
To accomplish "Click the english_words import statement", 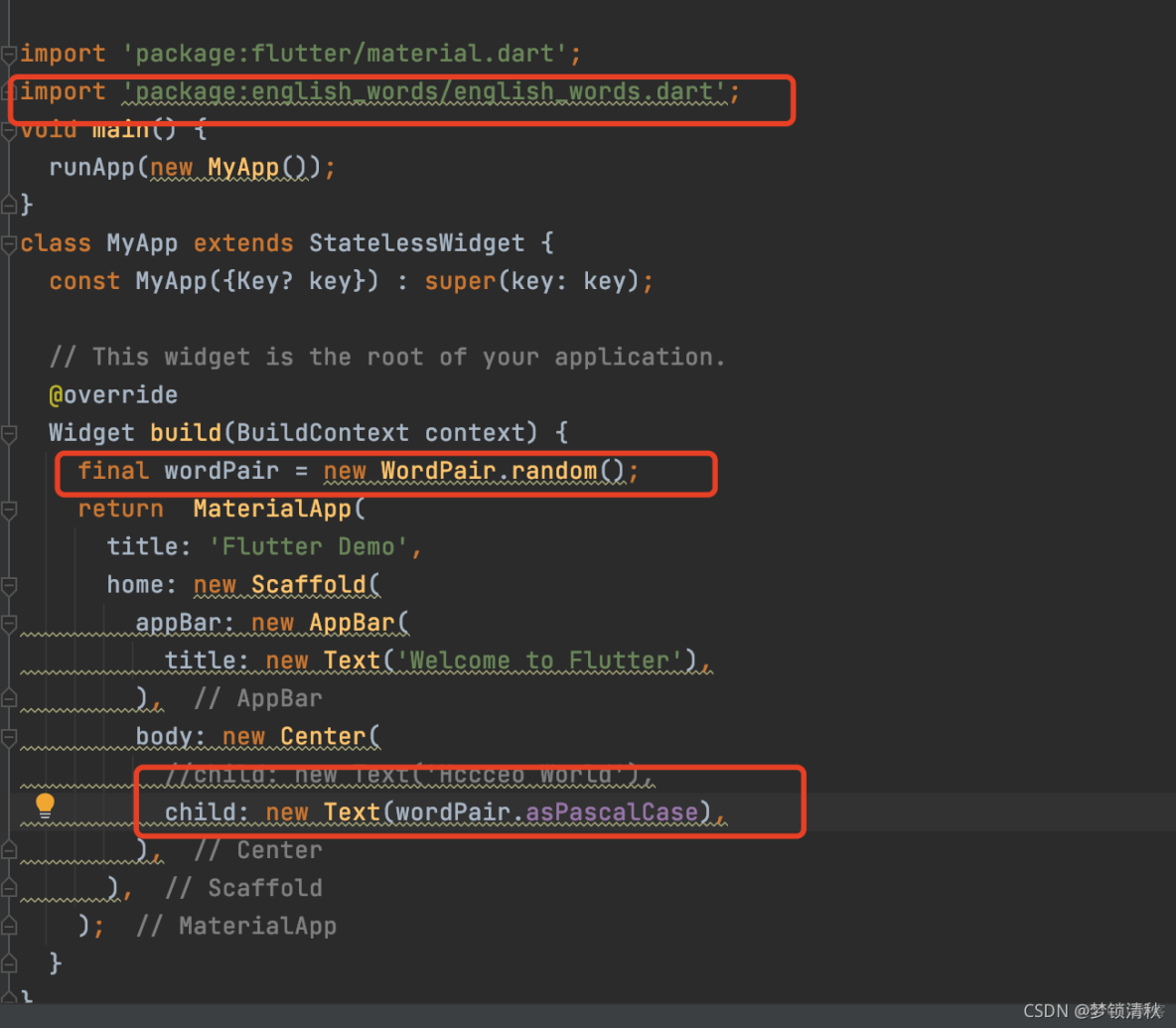I will point(397,90).
